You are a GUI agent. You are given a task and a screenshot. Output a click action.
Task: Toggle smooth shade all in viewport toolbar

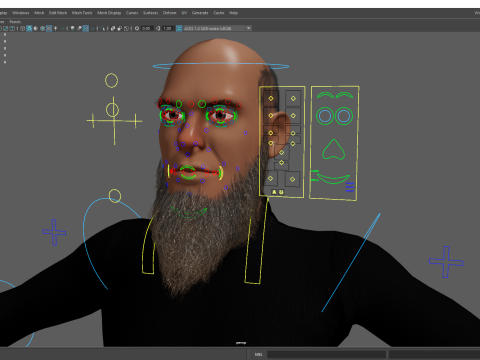click(29, 29)
